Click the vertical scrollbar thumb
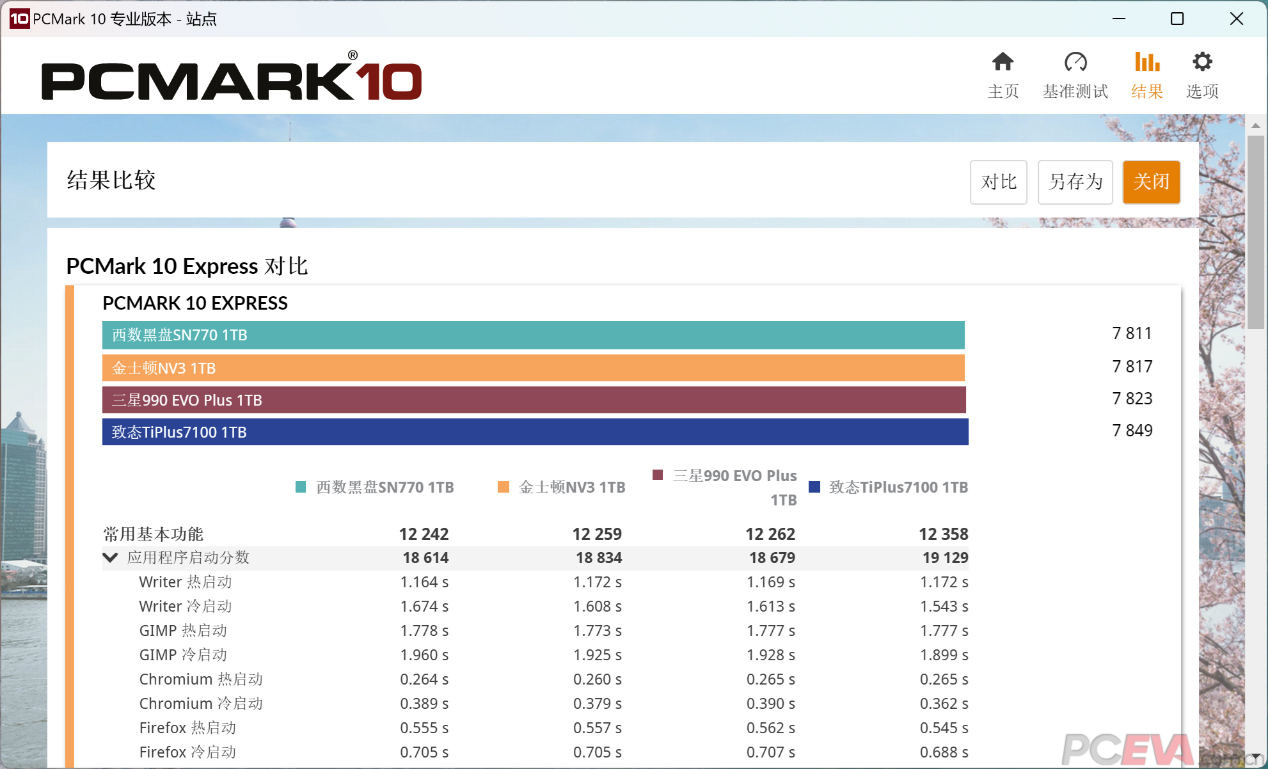The height and width of the screenshot is (769, 1268). 1257,231
